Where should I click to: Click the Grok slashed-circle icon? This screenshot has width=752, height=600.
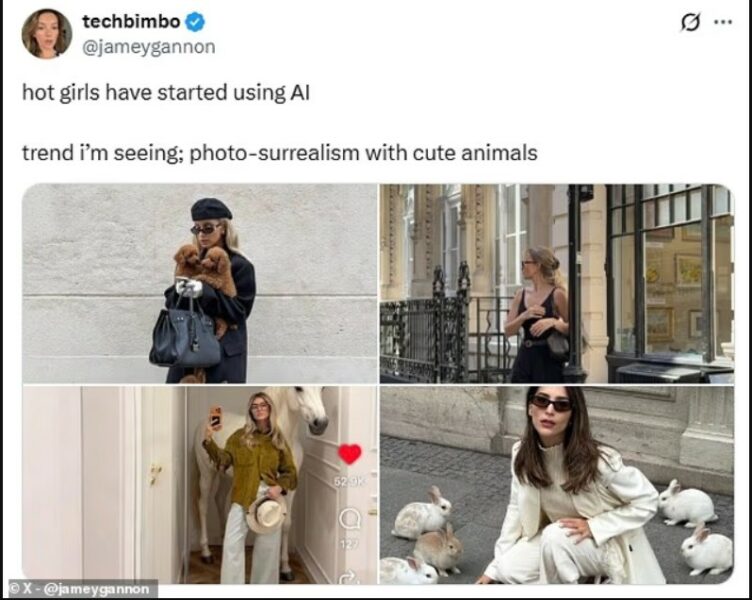[690, 22]
